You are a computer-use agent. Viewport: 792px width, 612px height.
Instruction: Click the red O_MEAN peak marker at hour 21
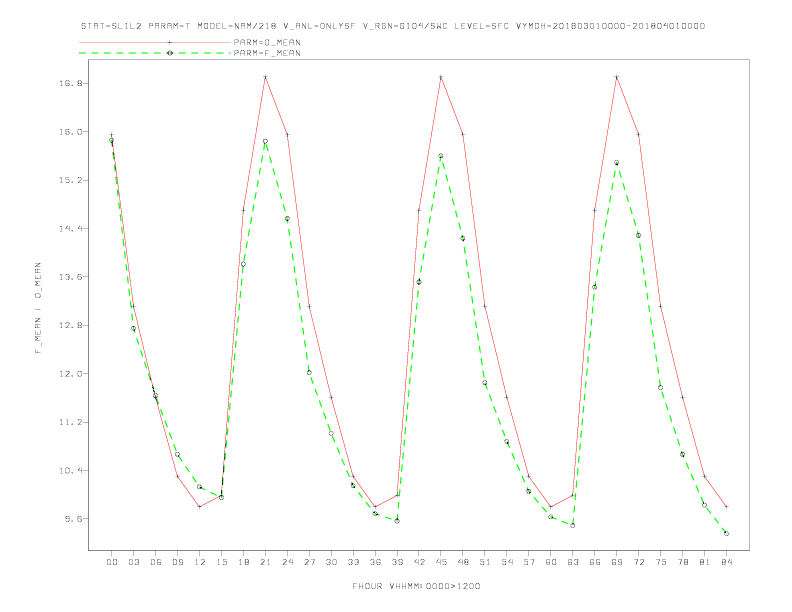265,77
